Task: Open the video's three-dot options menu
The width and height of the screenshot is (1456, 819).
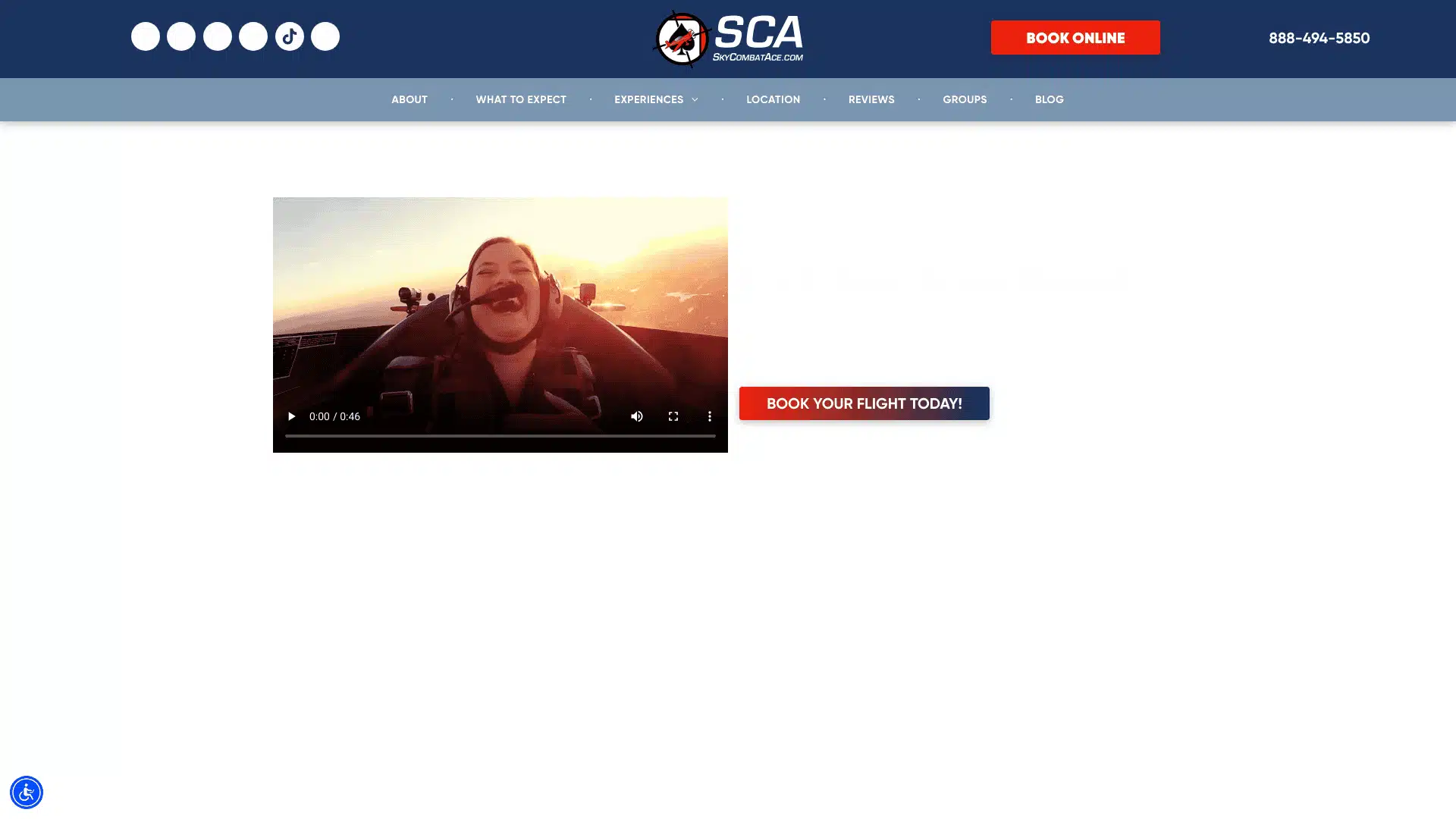Action: [x=710, y=416]
